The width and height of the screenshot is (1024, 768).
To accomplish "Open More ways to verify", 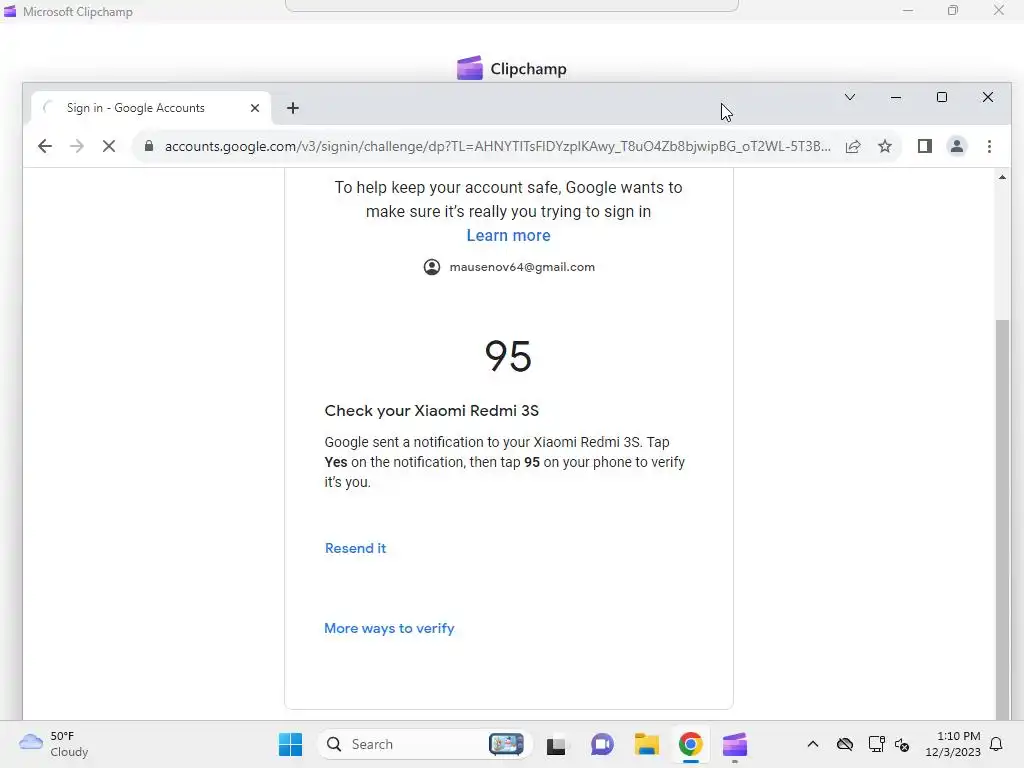I will pyautogui.click(x=389, y=628).
